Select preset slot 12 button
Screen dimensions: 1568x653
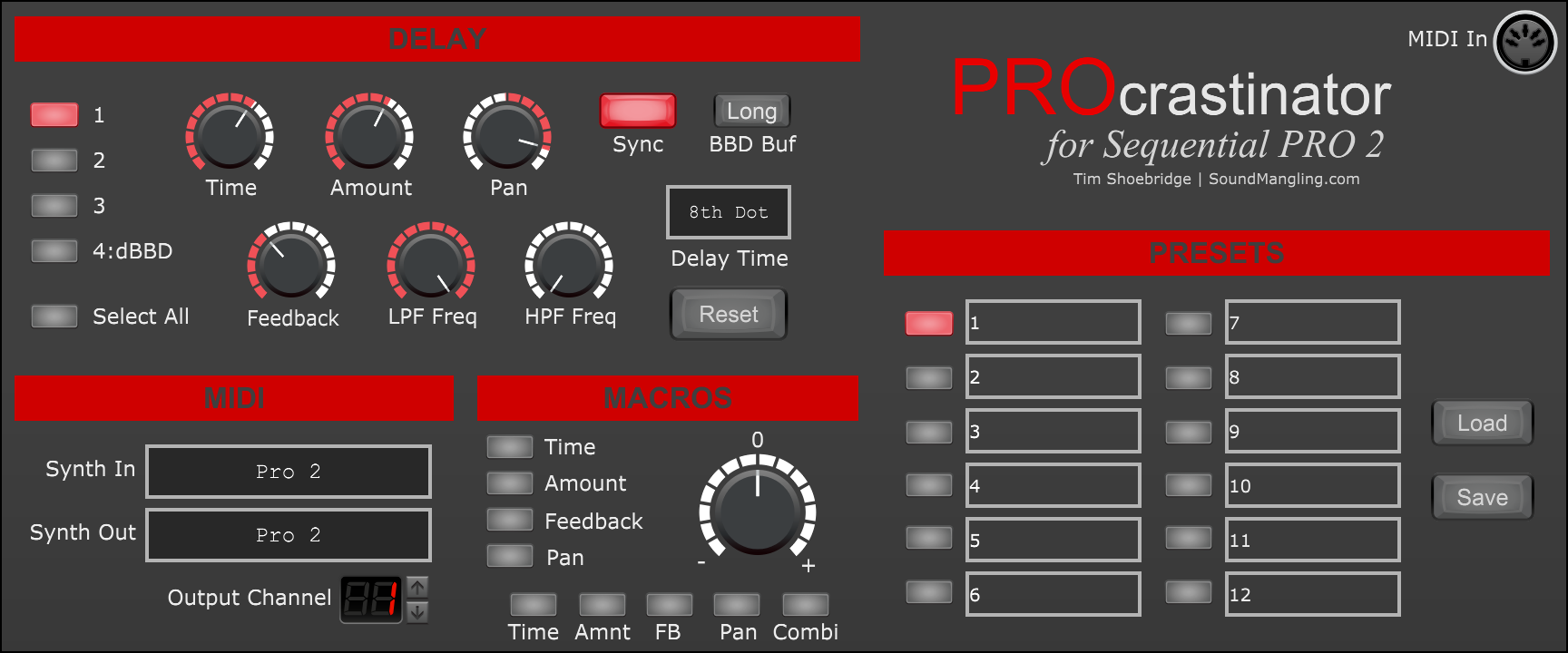coord(1189,591)
